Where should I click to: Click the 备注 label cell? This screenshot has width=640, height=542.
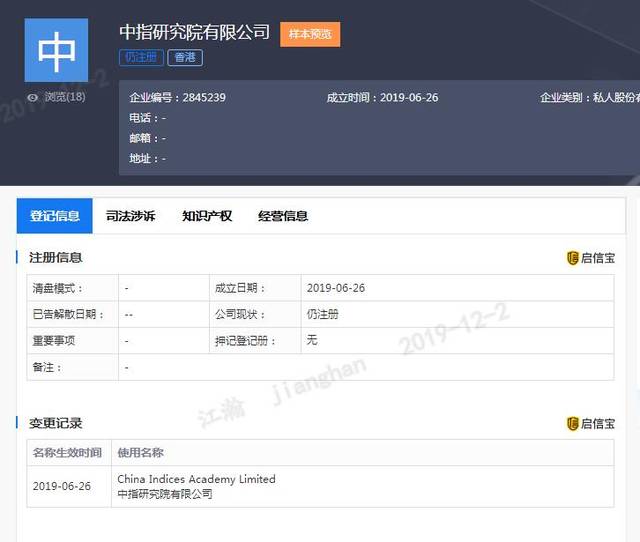point(73,367)
